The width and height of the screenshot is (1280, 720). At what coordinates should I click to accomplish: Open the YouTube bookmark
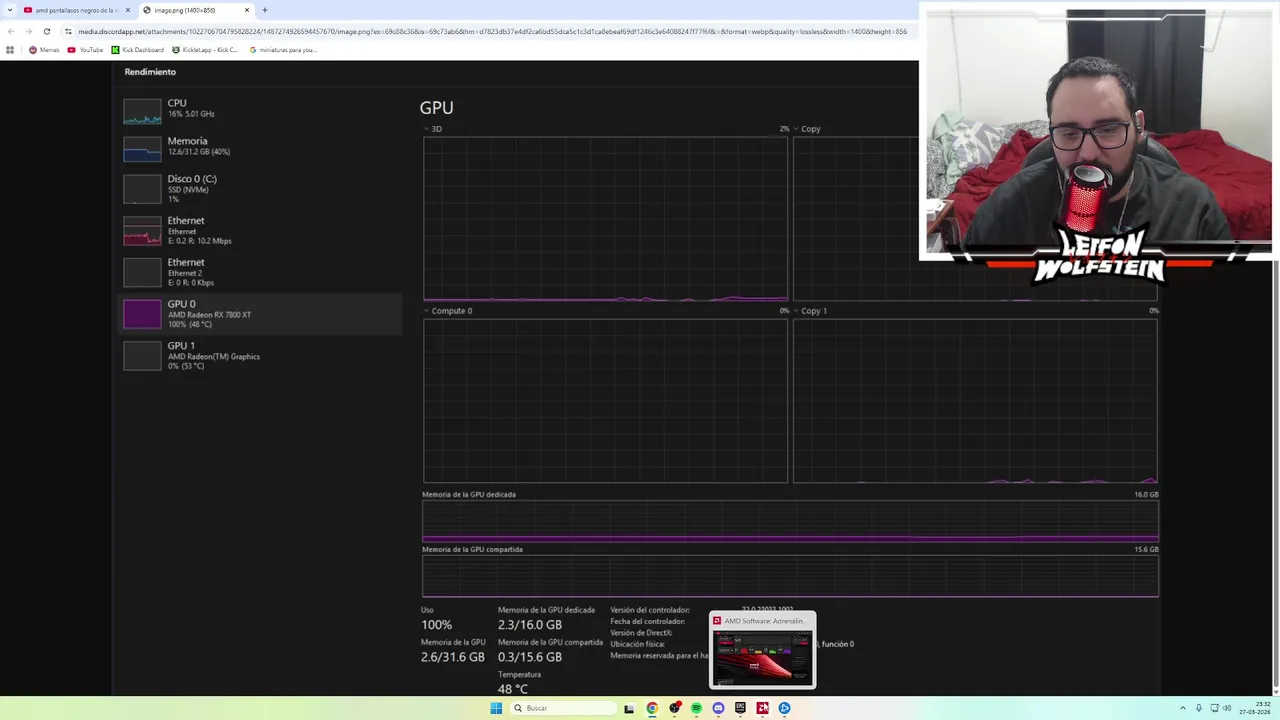(86, 50)
